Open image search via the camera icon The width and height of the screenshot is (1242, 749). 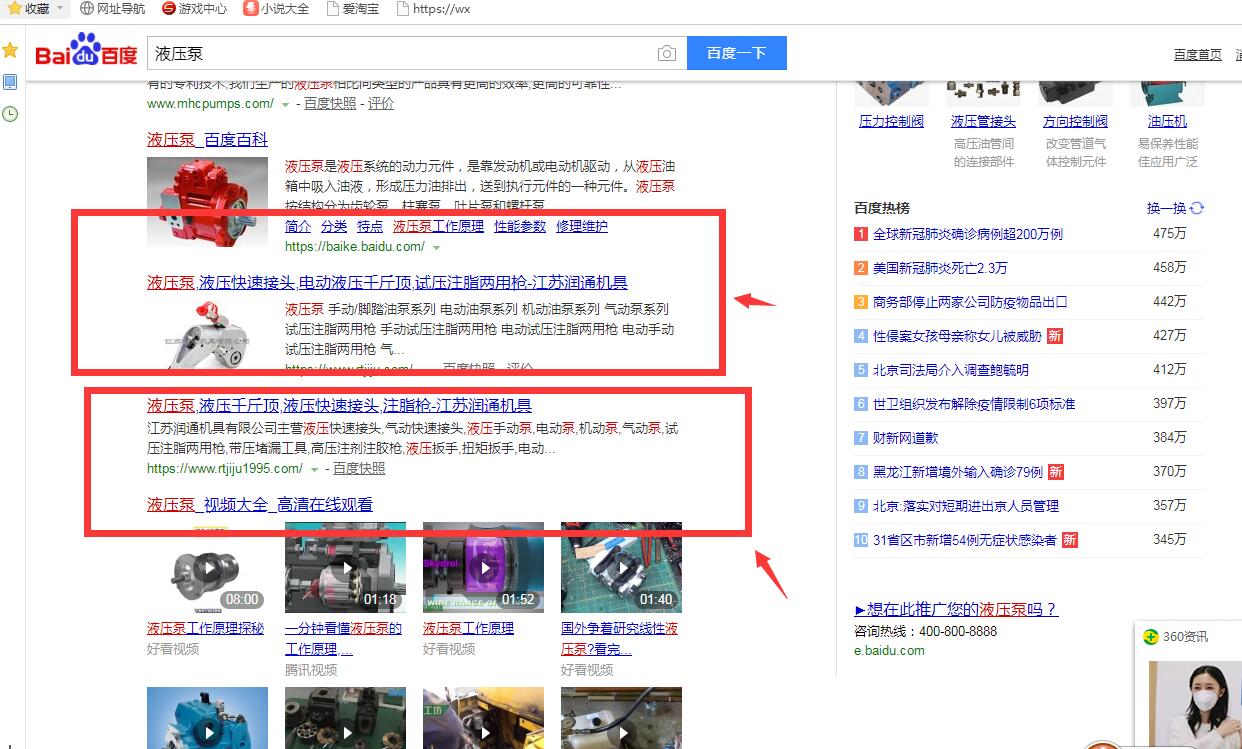[667, 53]
